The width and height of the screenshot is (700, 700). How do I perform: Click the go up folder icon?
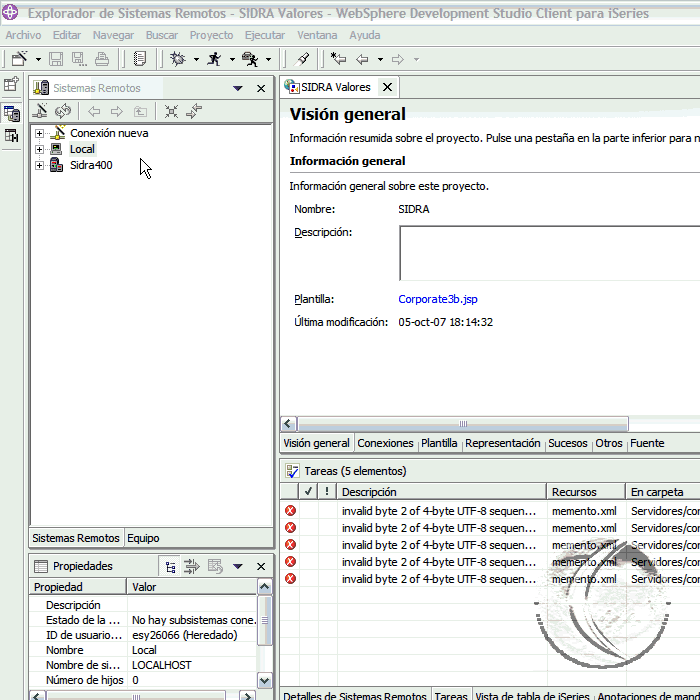(140, 111)
